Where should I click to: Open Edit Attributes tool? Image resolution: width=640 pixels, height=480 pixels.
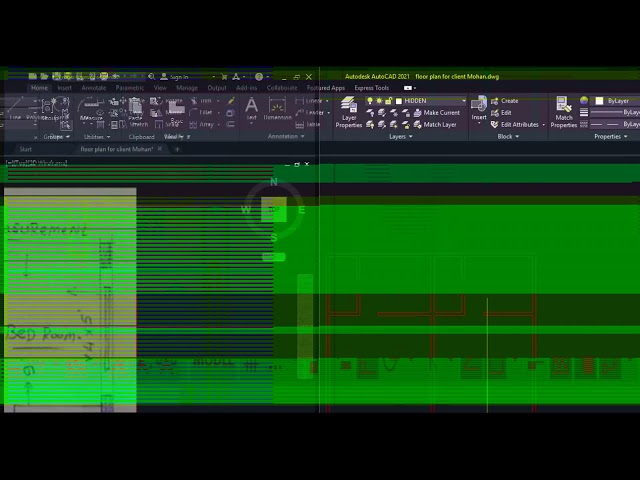(x=515, y=124)
